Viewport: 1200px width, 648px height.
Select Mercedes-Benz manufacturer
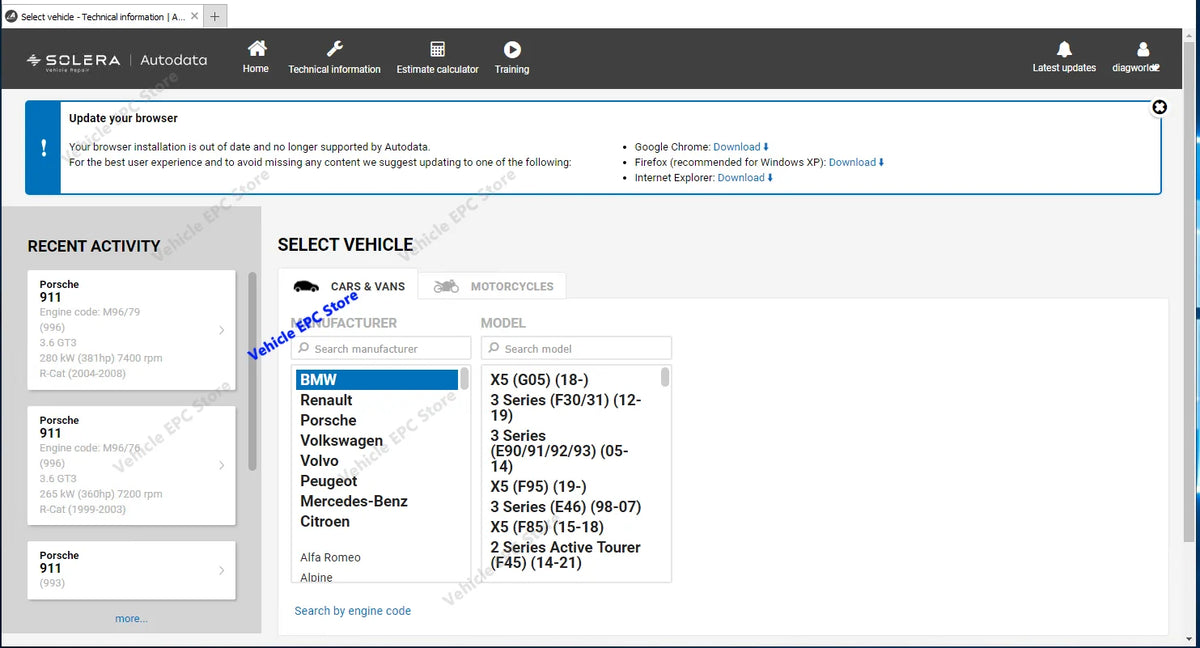pos(354,501)
